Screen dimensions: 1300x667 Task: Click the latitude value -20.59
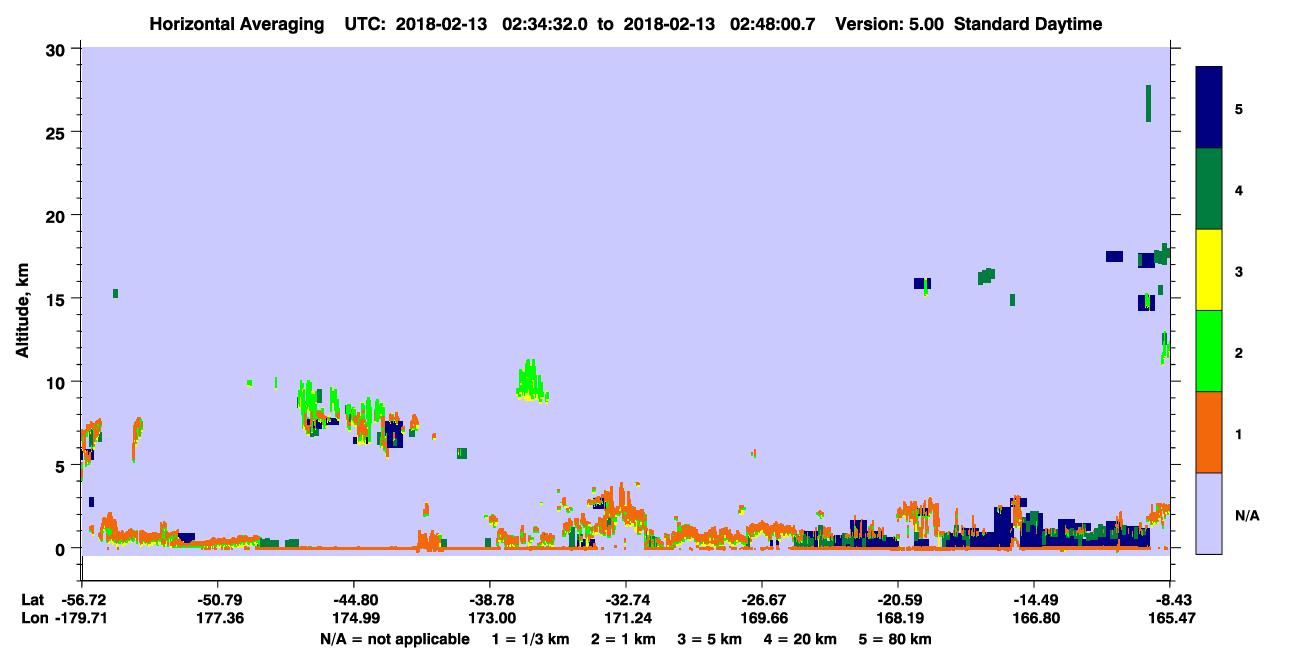click(x=897, y=600)
